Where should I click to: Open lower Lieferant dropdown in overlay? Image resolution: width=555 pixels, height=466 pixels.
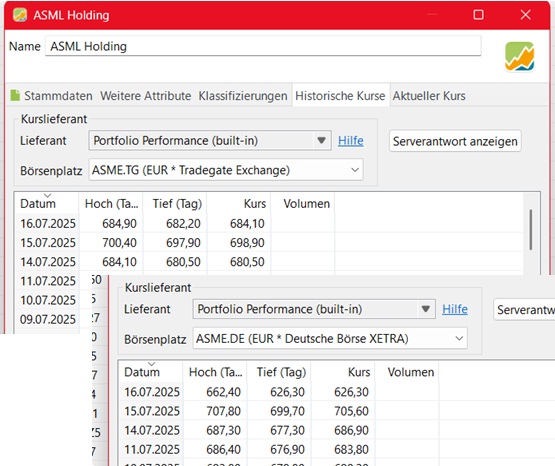[314, 309]
